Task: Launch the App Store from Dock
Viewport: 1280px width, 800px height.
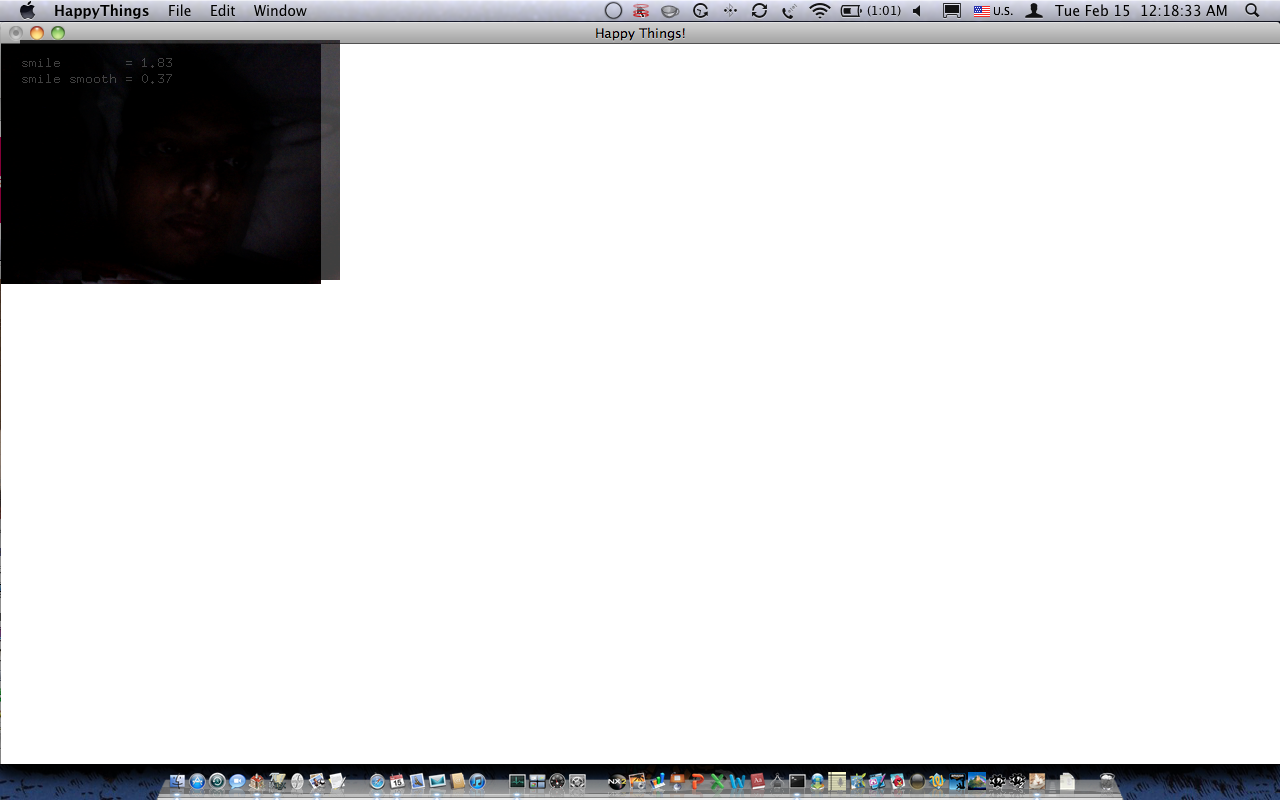Action: tap(197, 782)
